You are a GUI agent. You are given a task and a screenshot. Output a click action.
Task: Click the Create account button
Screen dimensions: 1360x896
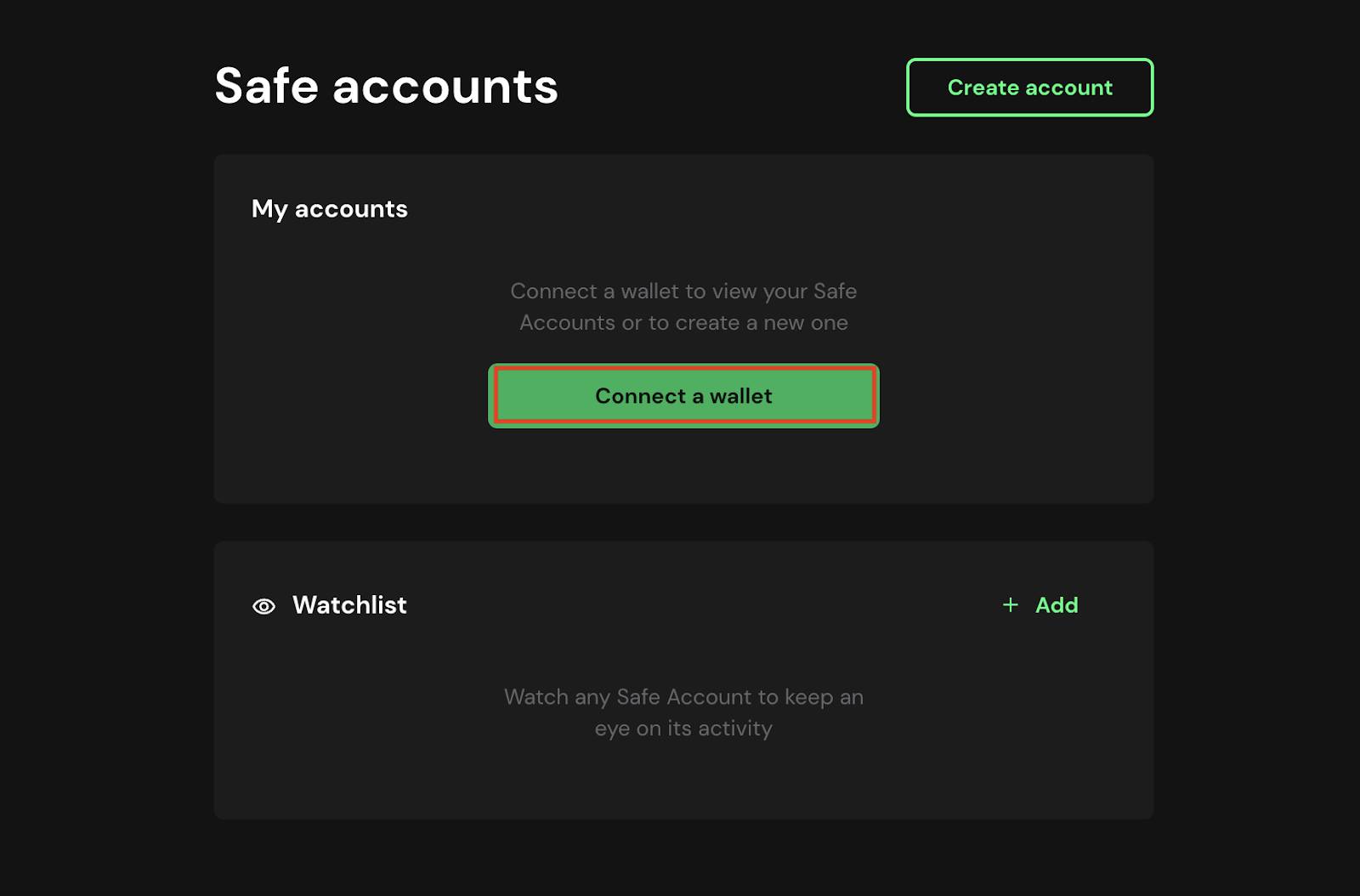pyautogui.click(x=1029, y=88)
